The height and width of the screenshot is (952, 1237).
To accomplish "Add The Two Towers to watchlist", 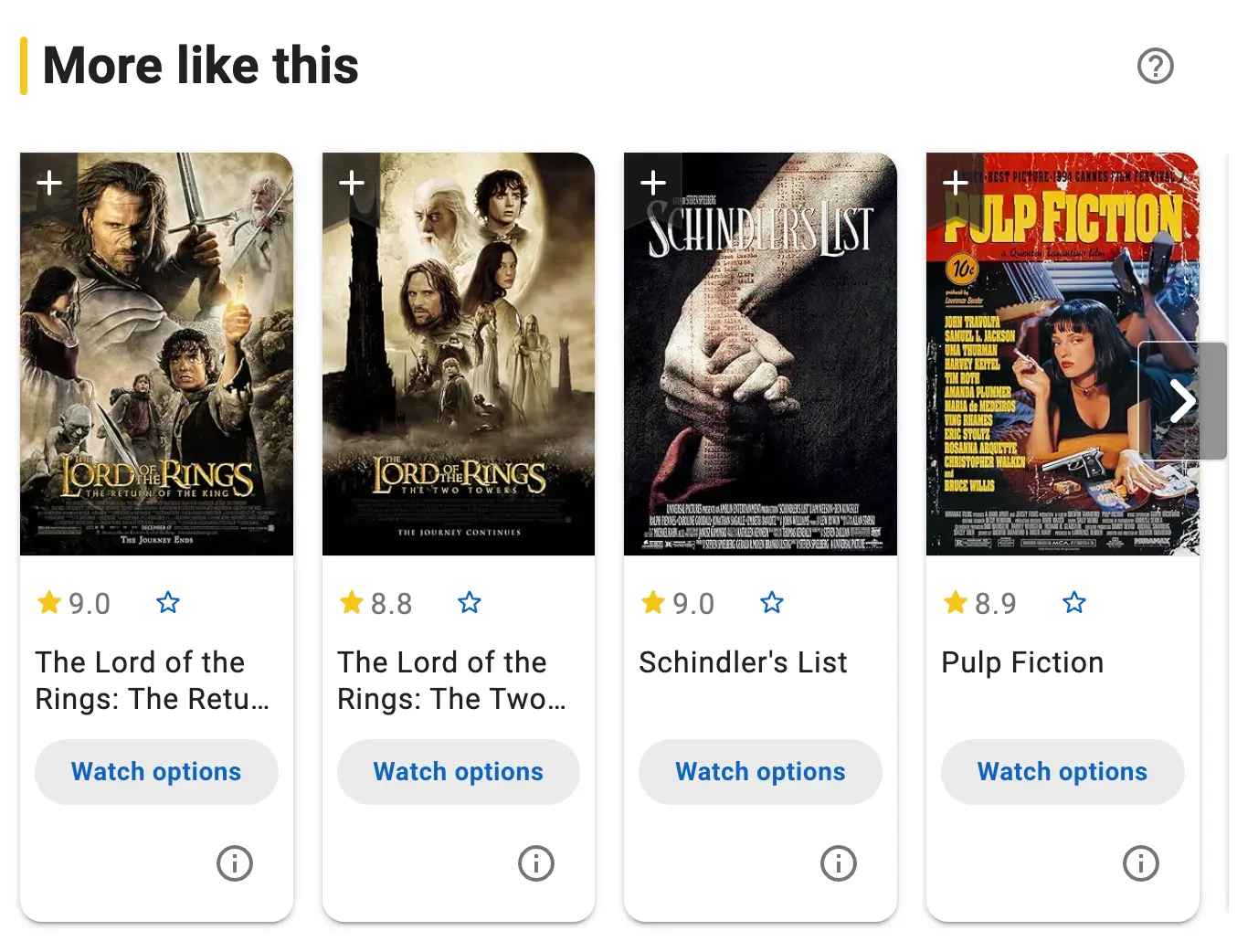I will (x=352, y=183).
